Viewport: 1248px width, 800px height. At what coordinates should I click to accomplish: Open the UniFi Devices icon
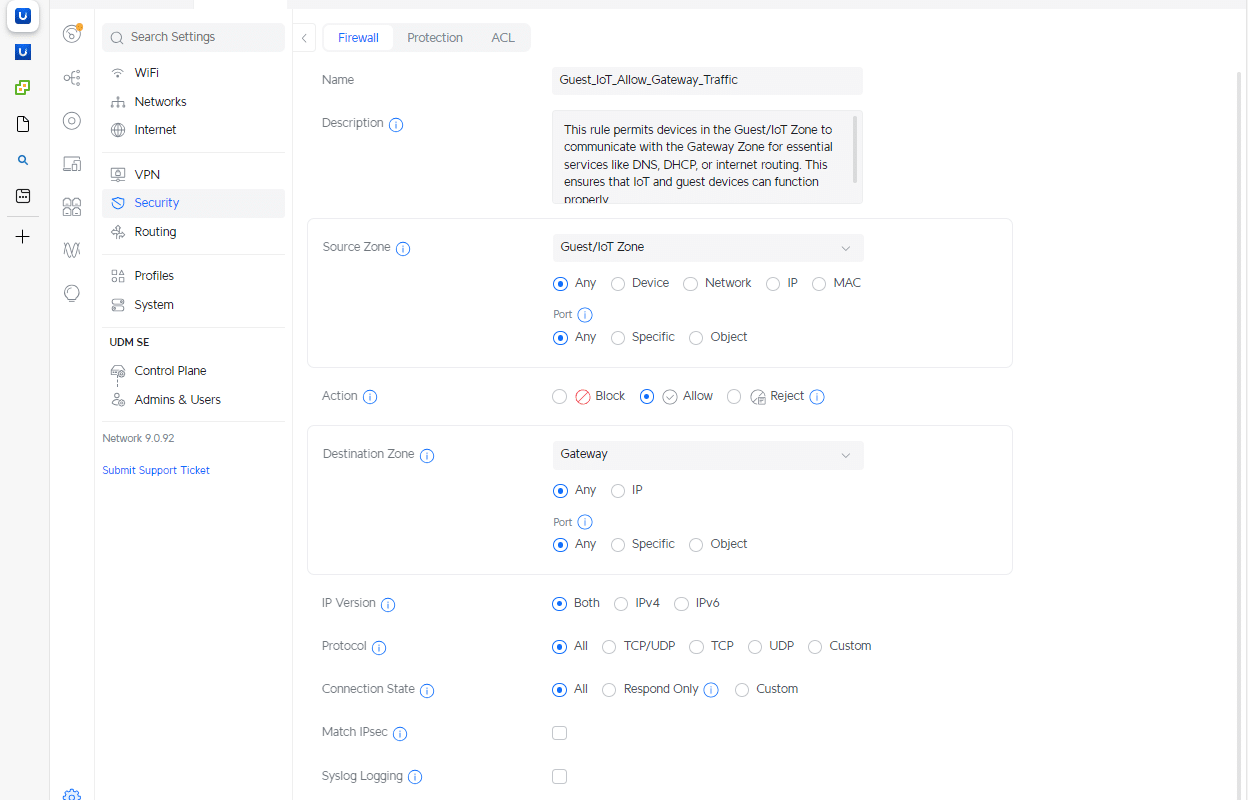(x=72, y=121)
